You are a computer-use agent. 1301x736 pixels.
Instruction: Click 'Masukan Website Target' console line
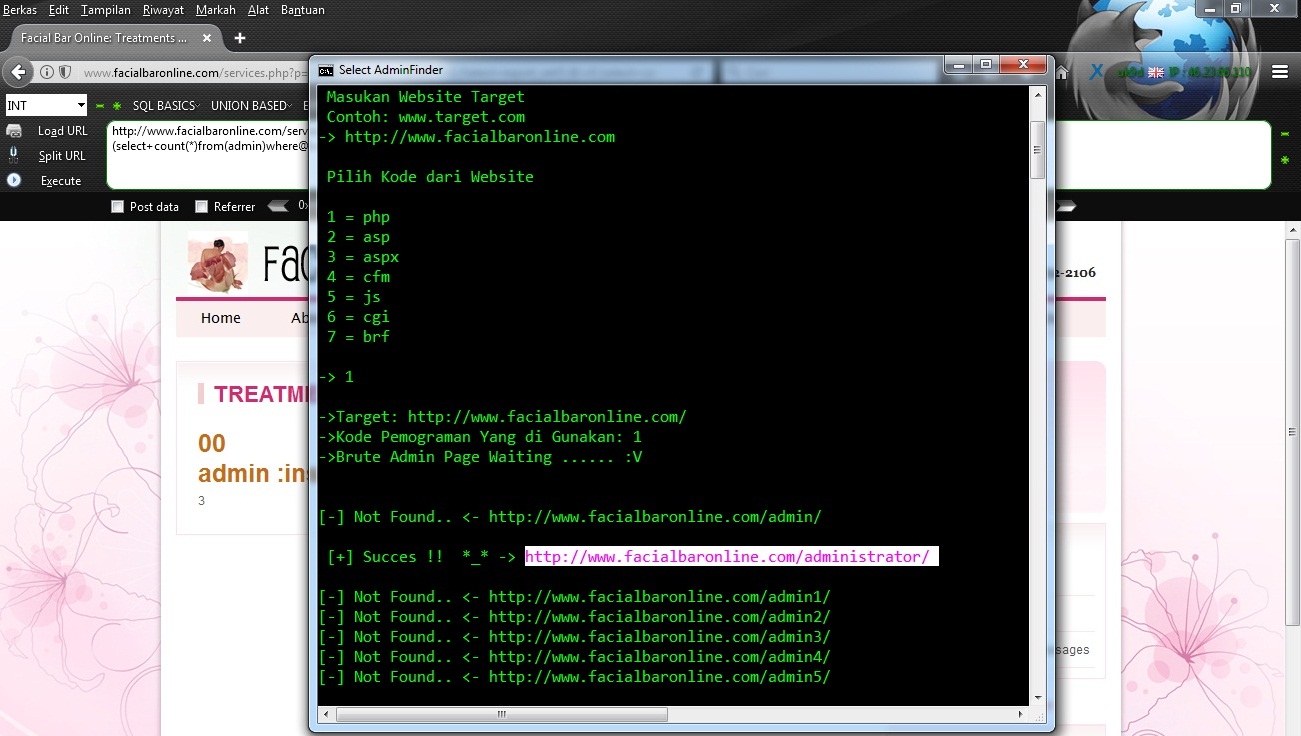pyautogui.click(x=425, y=97)
